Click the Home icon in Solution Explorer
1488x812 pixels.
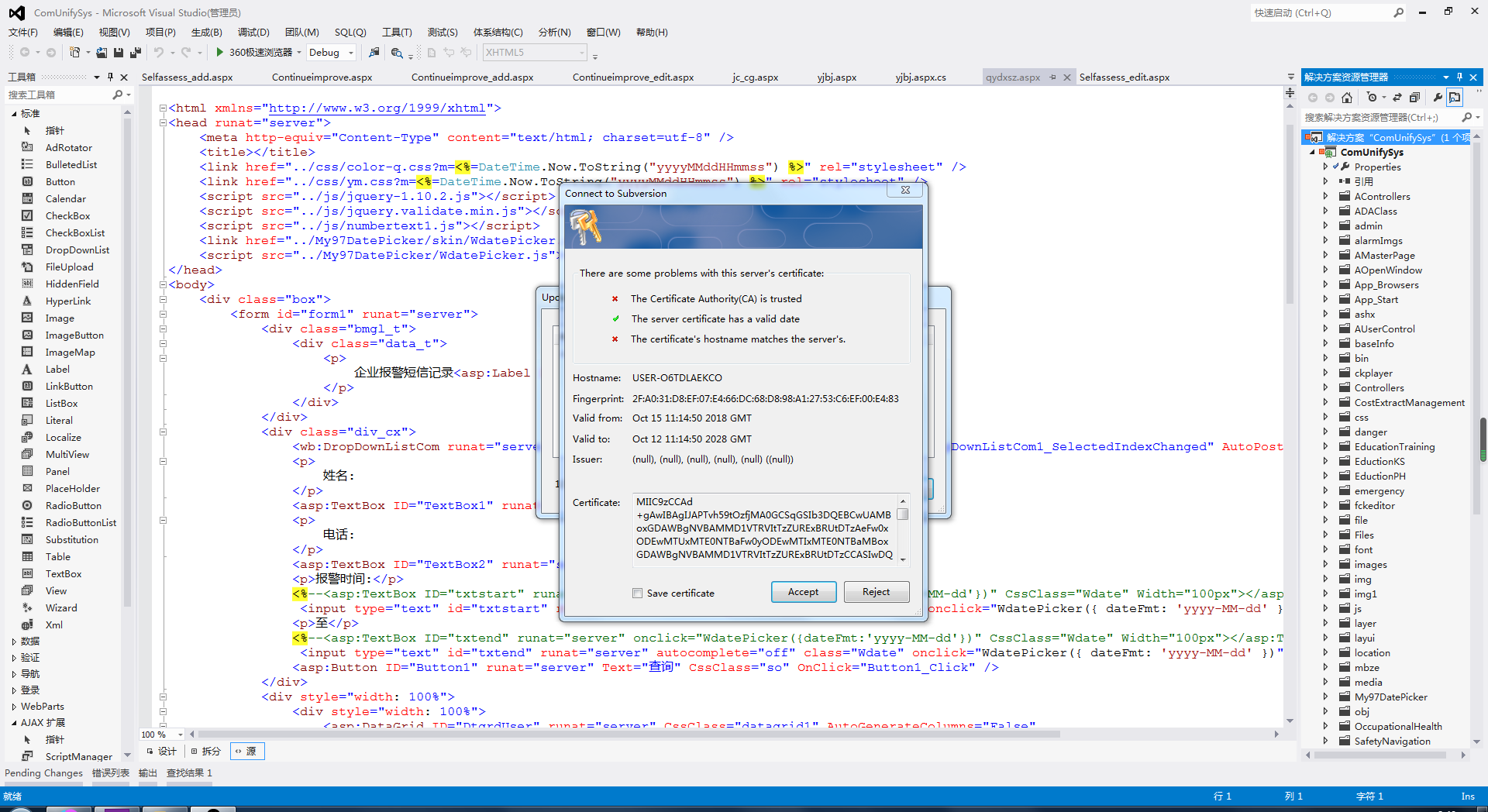pyautogui.click(x=1347, y=98)
